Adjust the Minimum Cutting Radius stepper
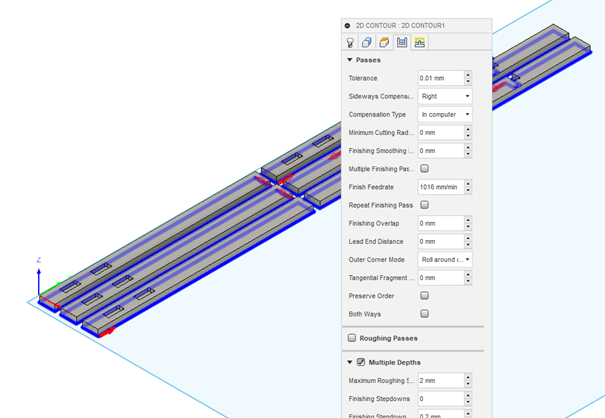This screenshot has height=418, width=605. [468, 132]
